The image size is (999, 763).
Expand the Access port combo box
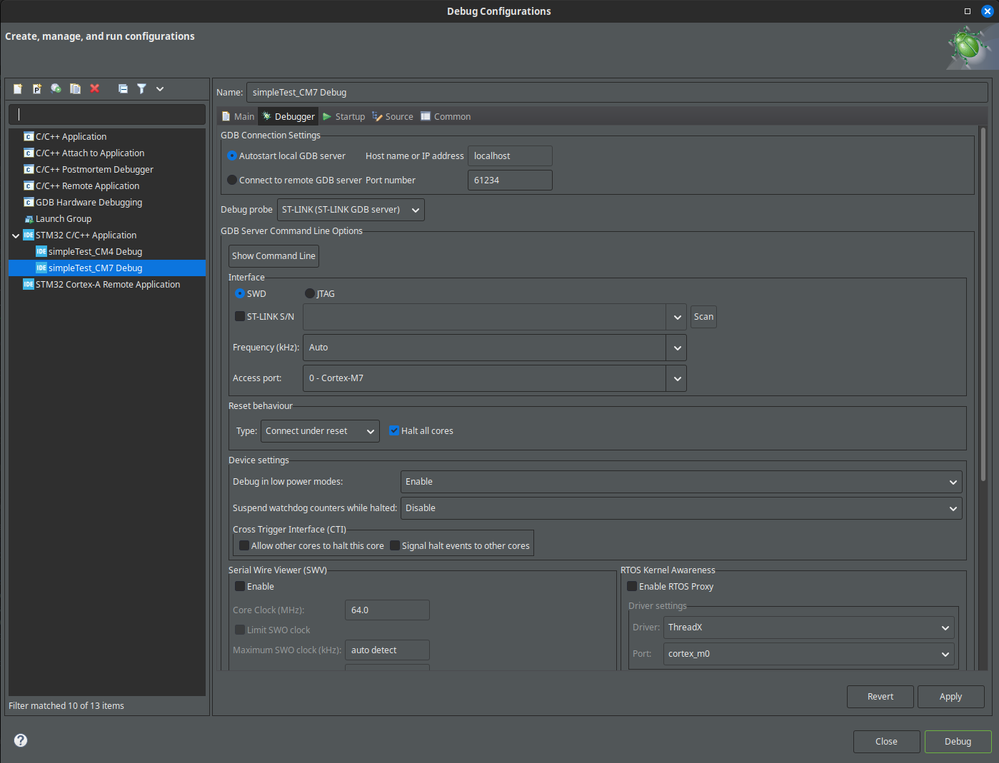coord(677,378)
